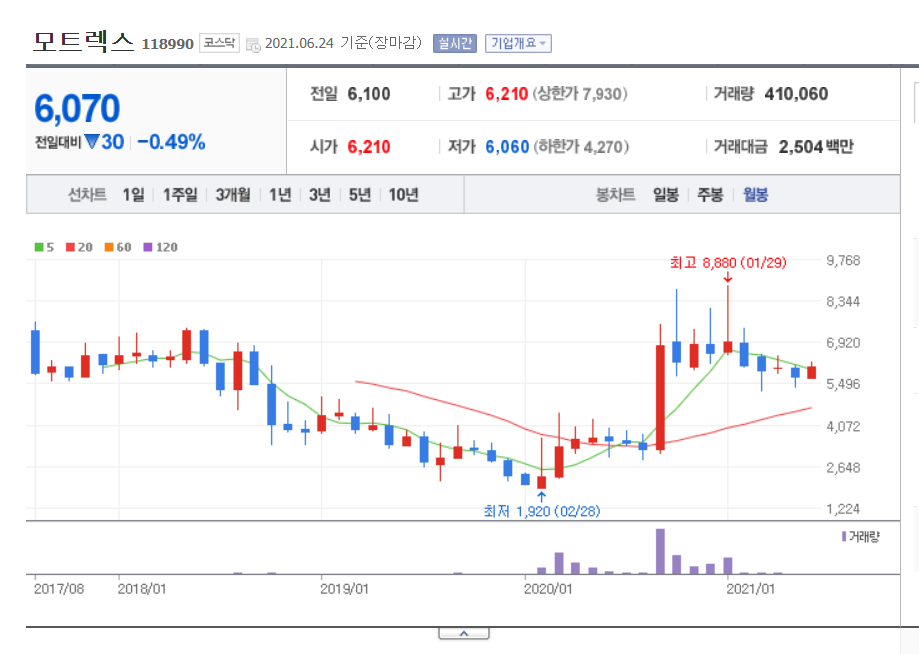Viewport: 919px width, 654px height.
Task: Click the 고가 value 6,210
Action: tap(506, 94)
